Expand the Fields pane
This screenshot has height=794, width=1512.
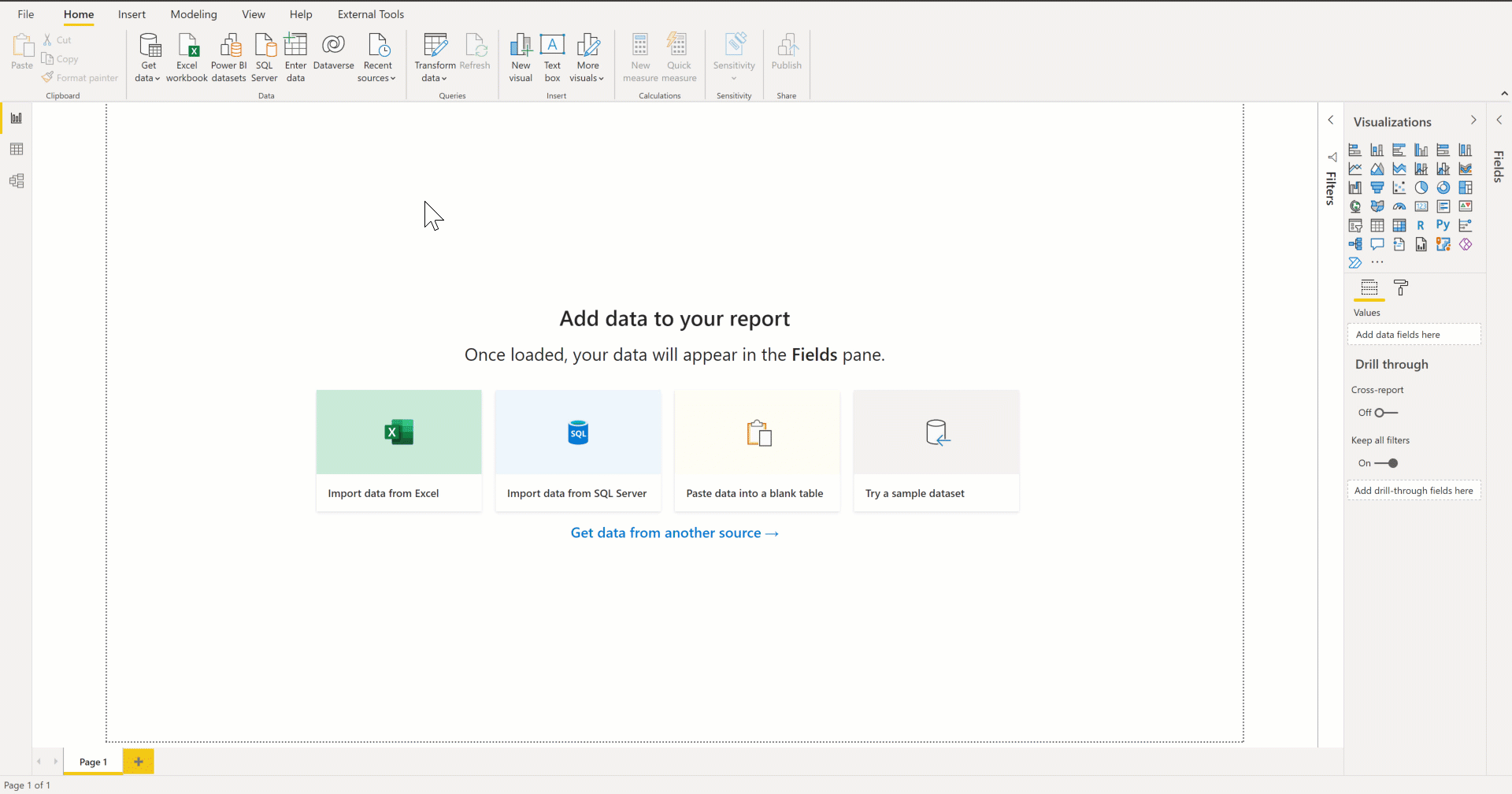(x=1499, y=121)
